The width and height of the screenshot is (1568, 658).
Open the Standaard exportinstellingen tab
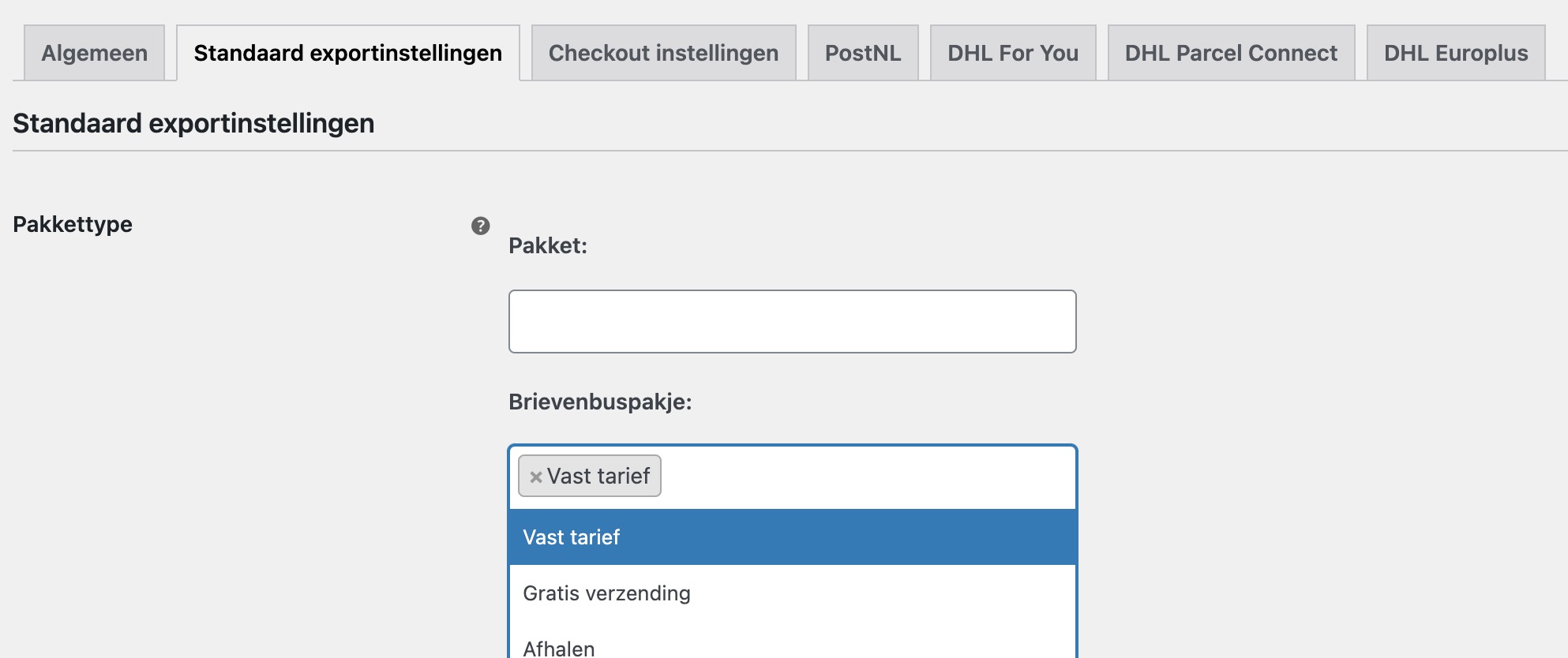pos(348,52)
